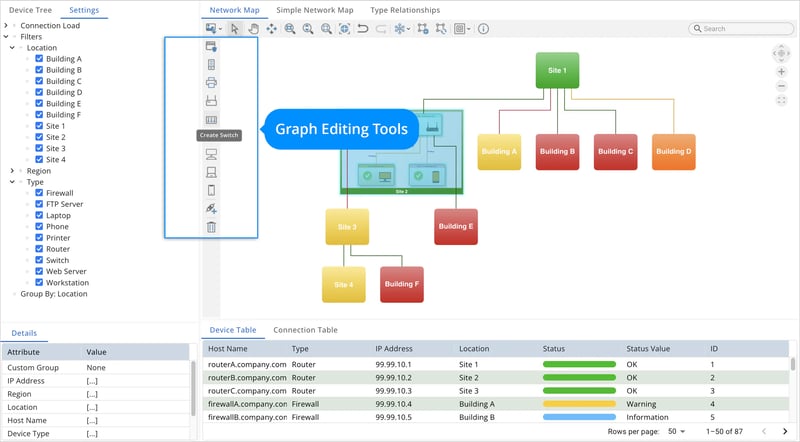Open the Rows per page dropdown
800x442 pixels.
pos(677,431)
